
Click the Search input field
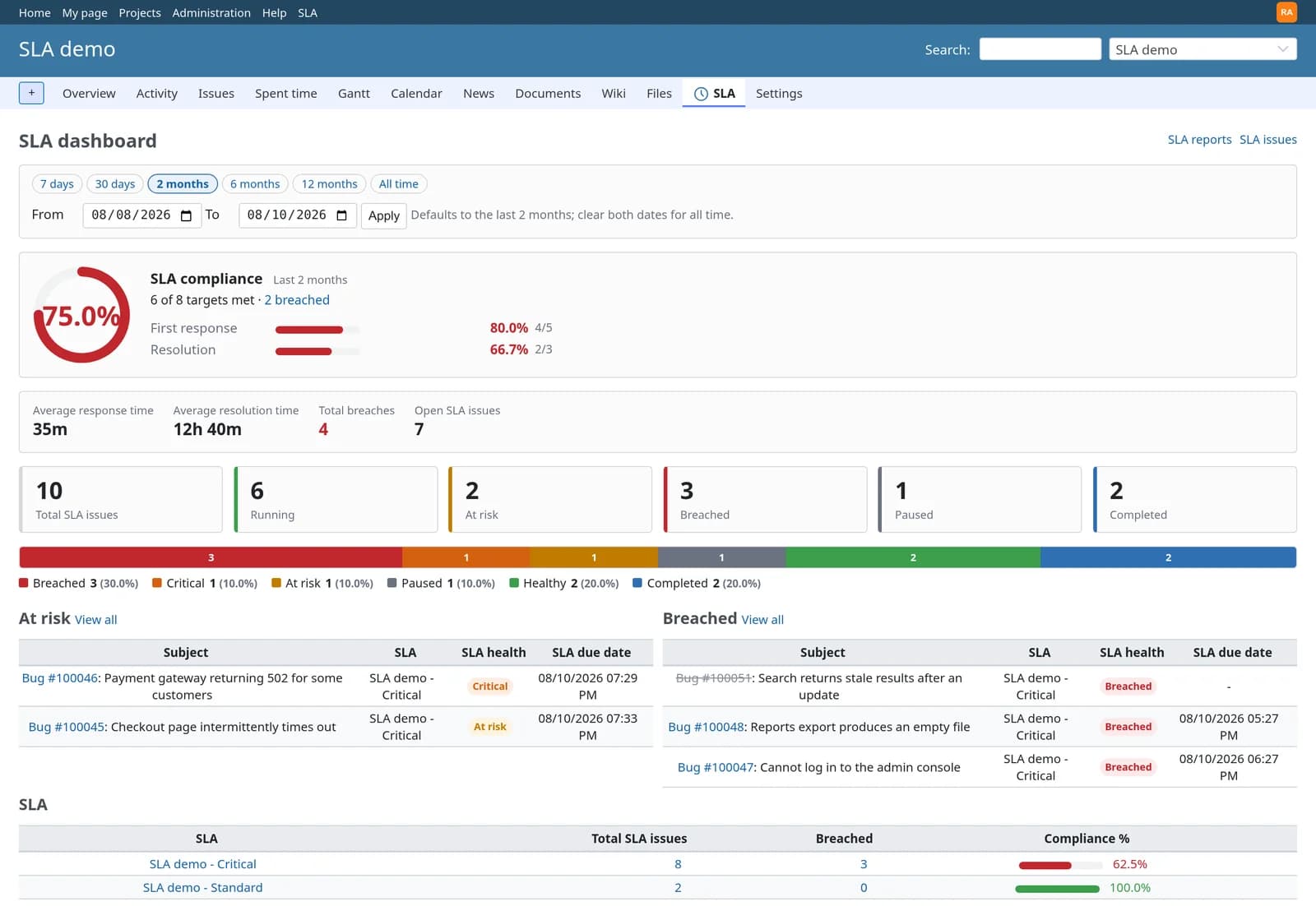1040,49
